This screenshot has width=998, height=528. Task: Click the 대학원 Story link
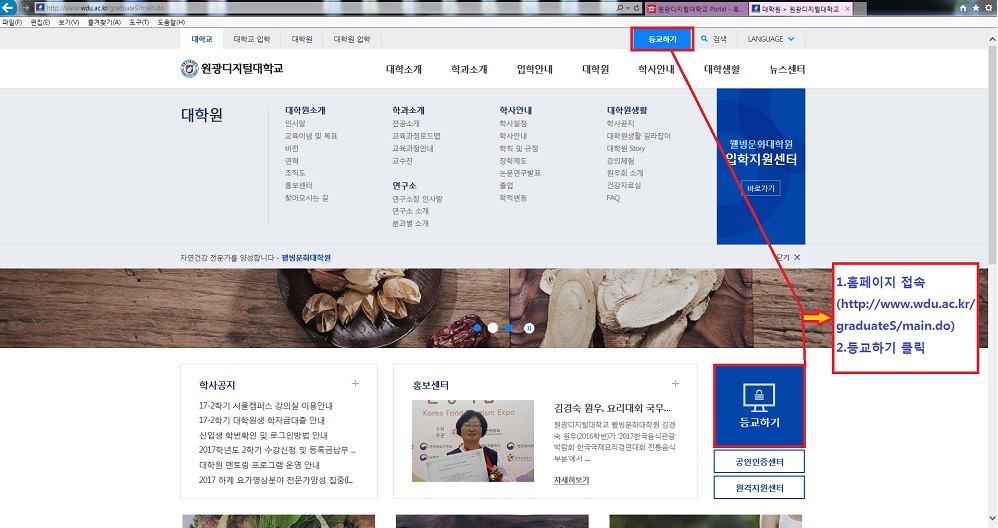coord(626,148)
